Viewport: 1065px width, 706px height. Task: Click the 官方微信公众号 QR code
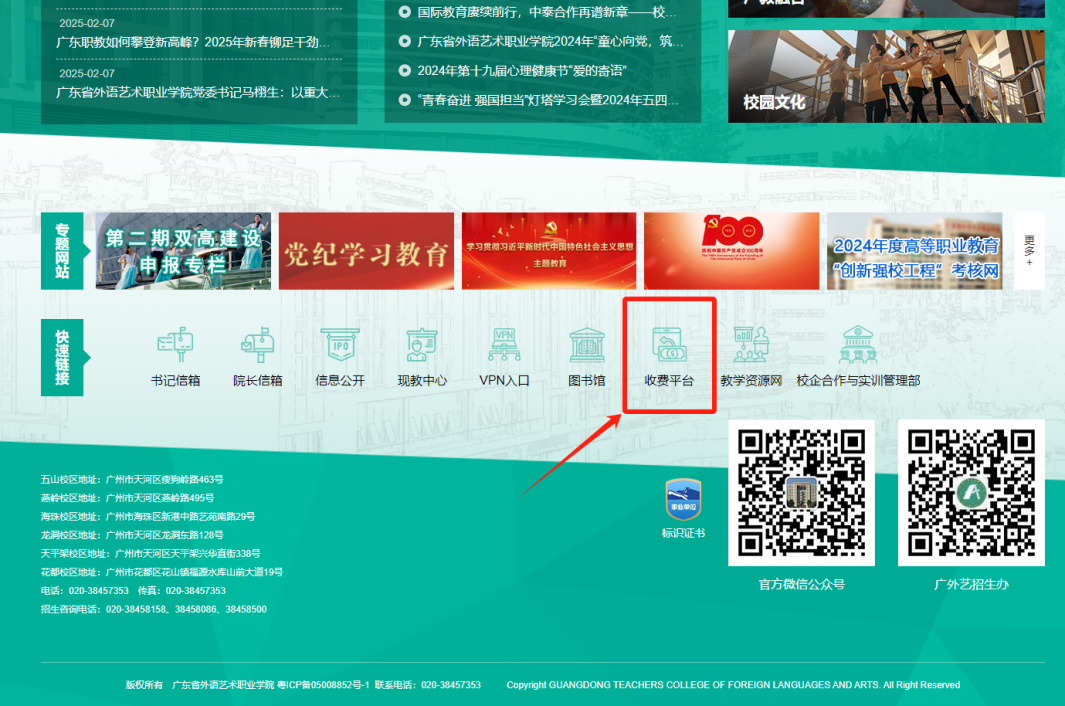(801, 493)
